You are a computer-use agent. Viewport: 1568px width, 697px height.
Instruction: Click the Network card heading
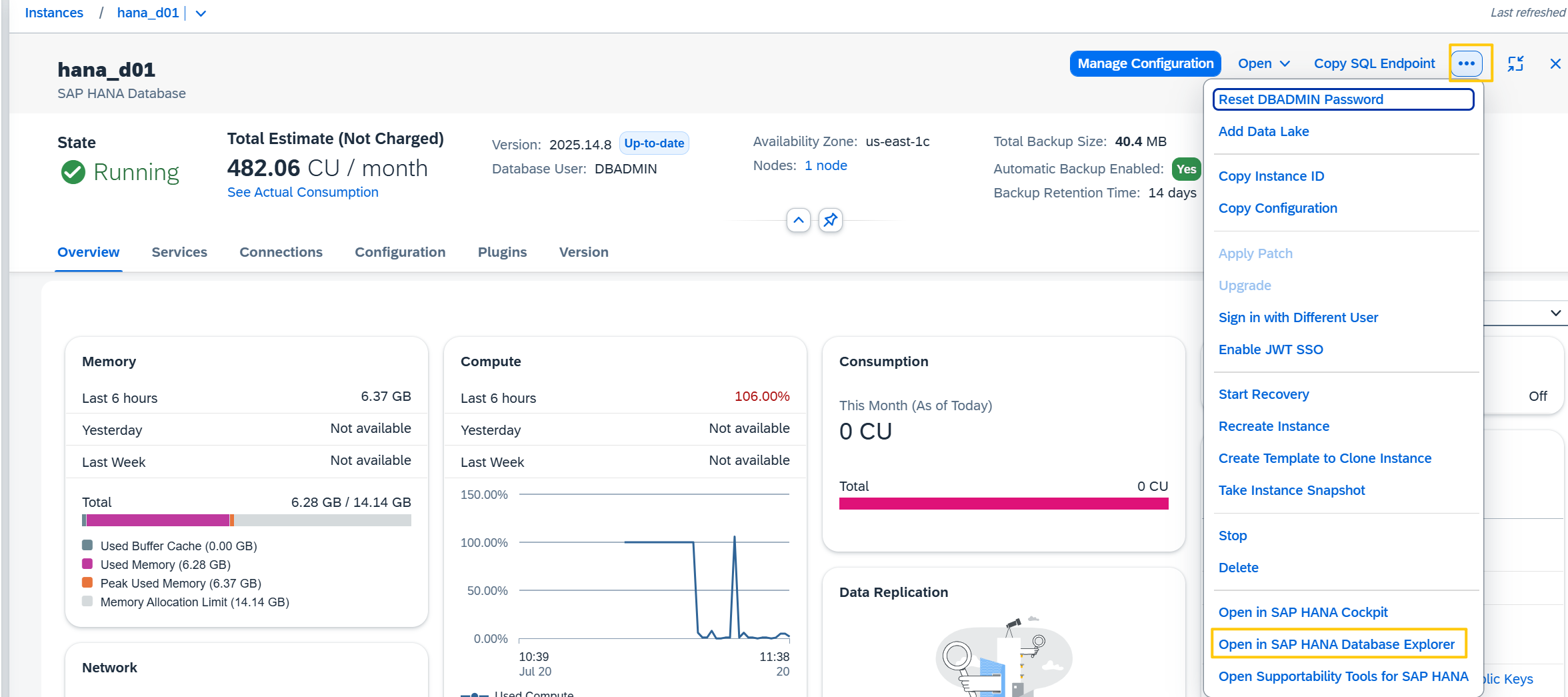point(109,668)
